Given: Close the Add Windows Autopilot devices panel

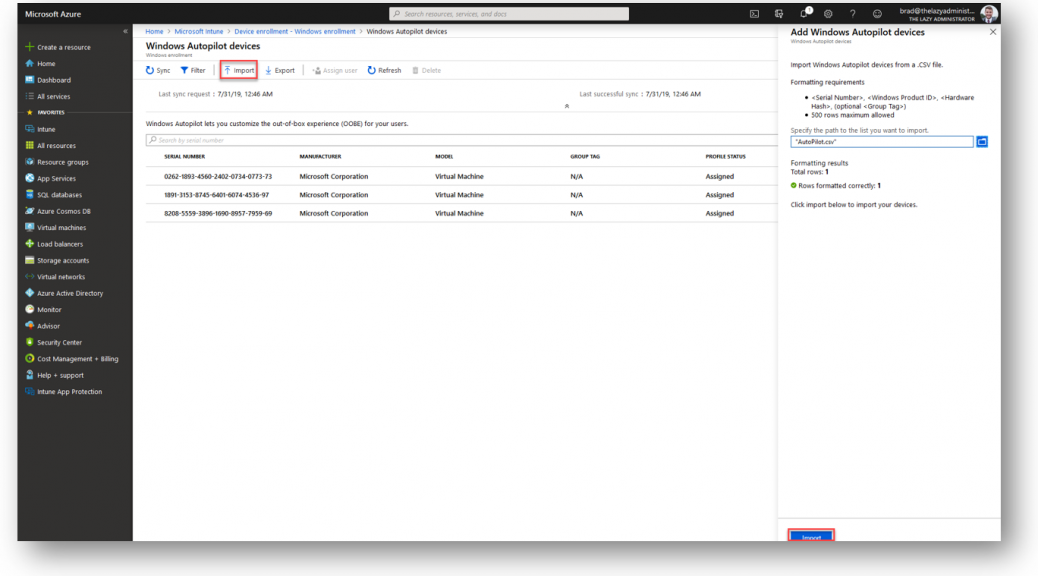Looking at the screenshot, I should [992, 32].
